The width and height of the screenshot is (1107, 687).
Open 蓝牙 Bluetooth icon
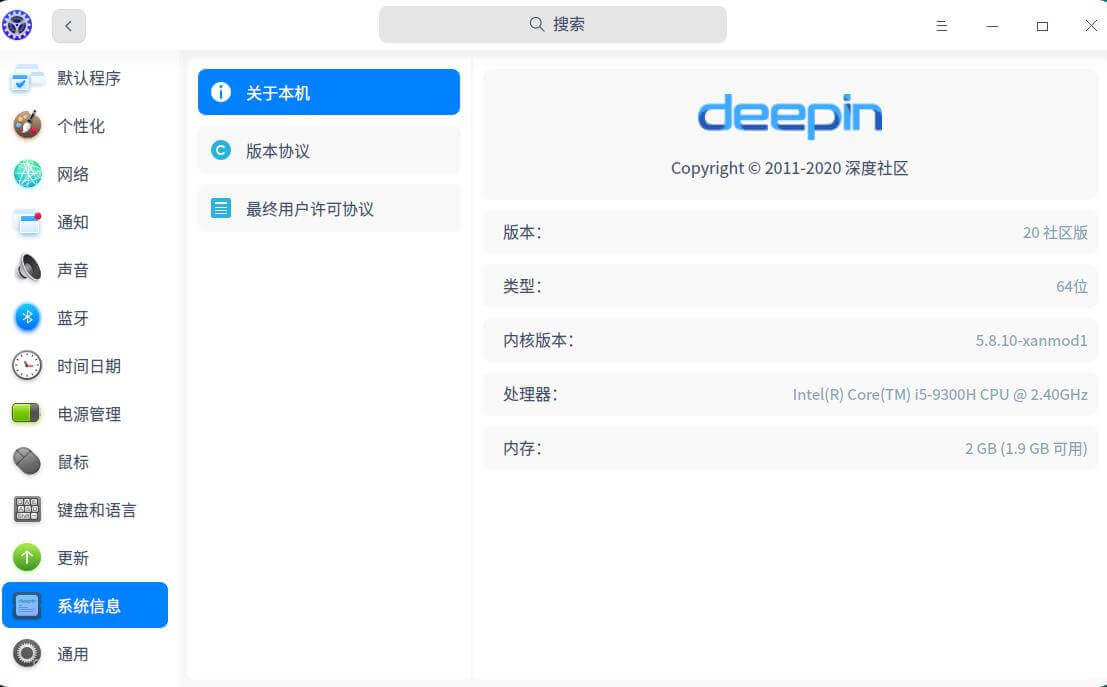[x=28, y=318]
